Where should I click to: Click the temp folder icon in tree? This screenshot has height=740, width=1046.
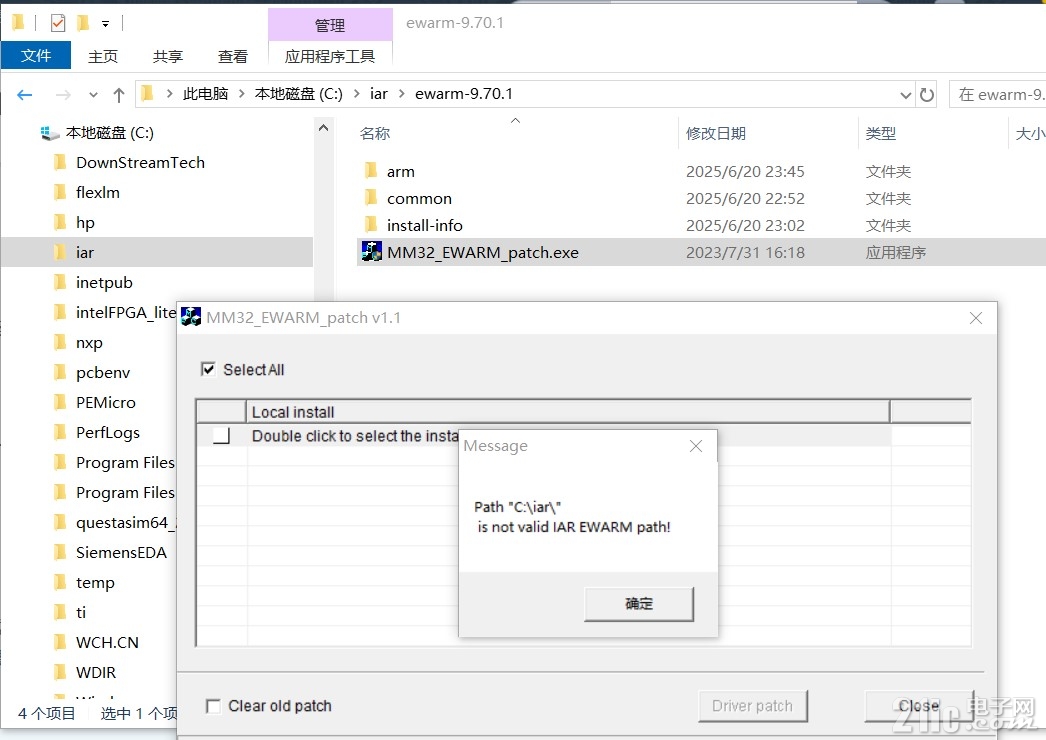(60, 582)
